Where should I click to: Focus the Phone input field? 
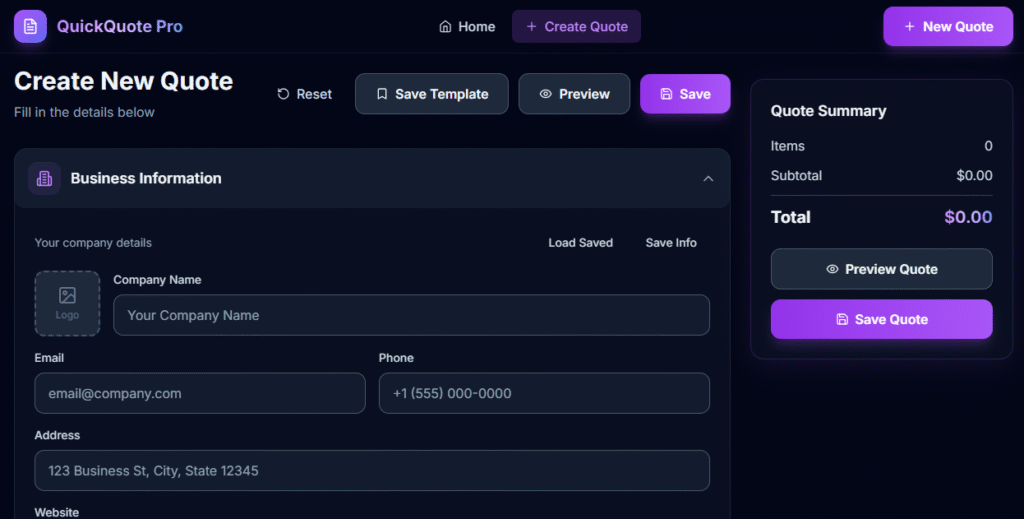click(544, 393)
